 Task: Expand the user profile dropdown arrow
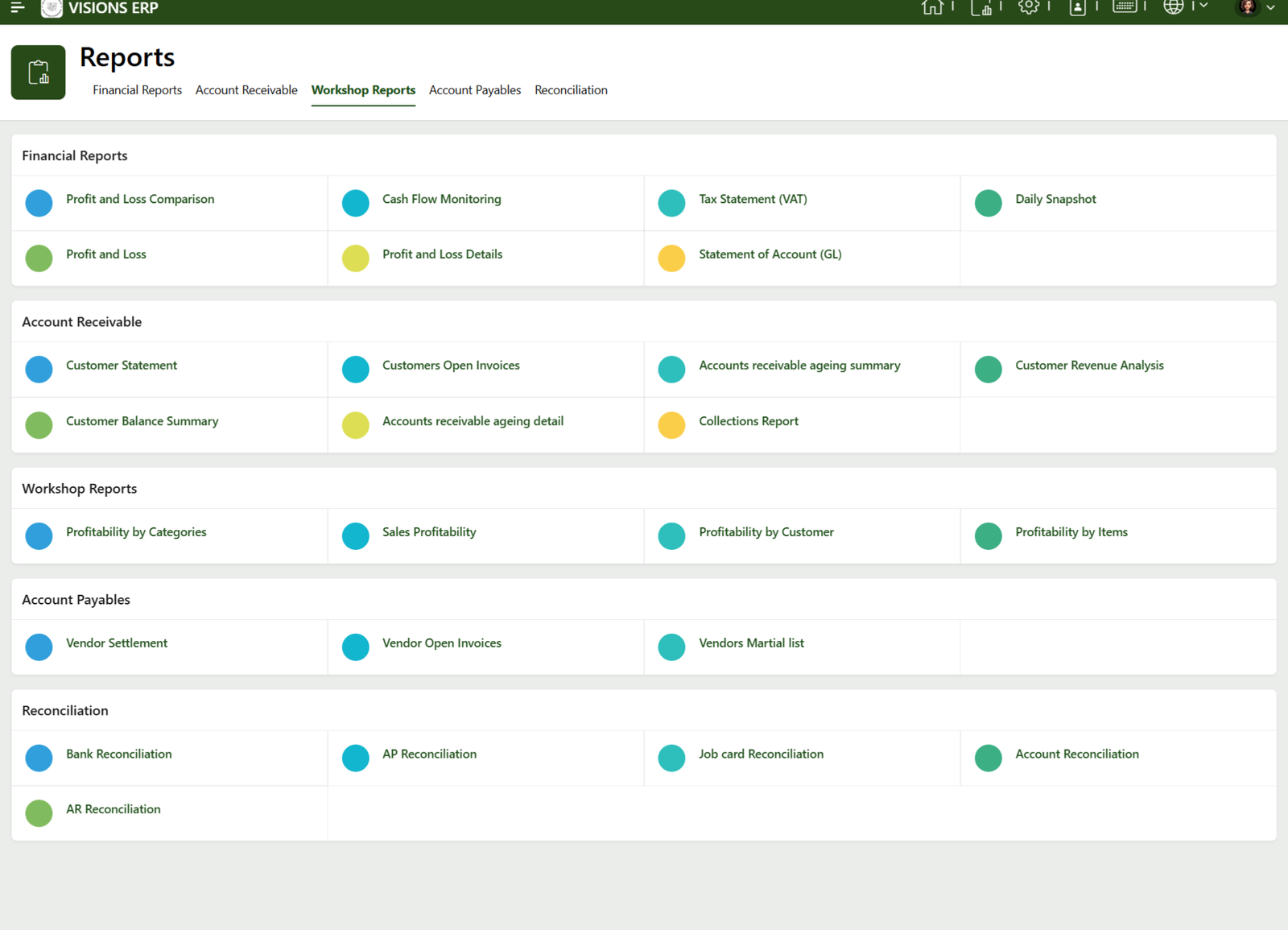[x=1270, y=8]
